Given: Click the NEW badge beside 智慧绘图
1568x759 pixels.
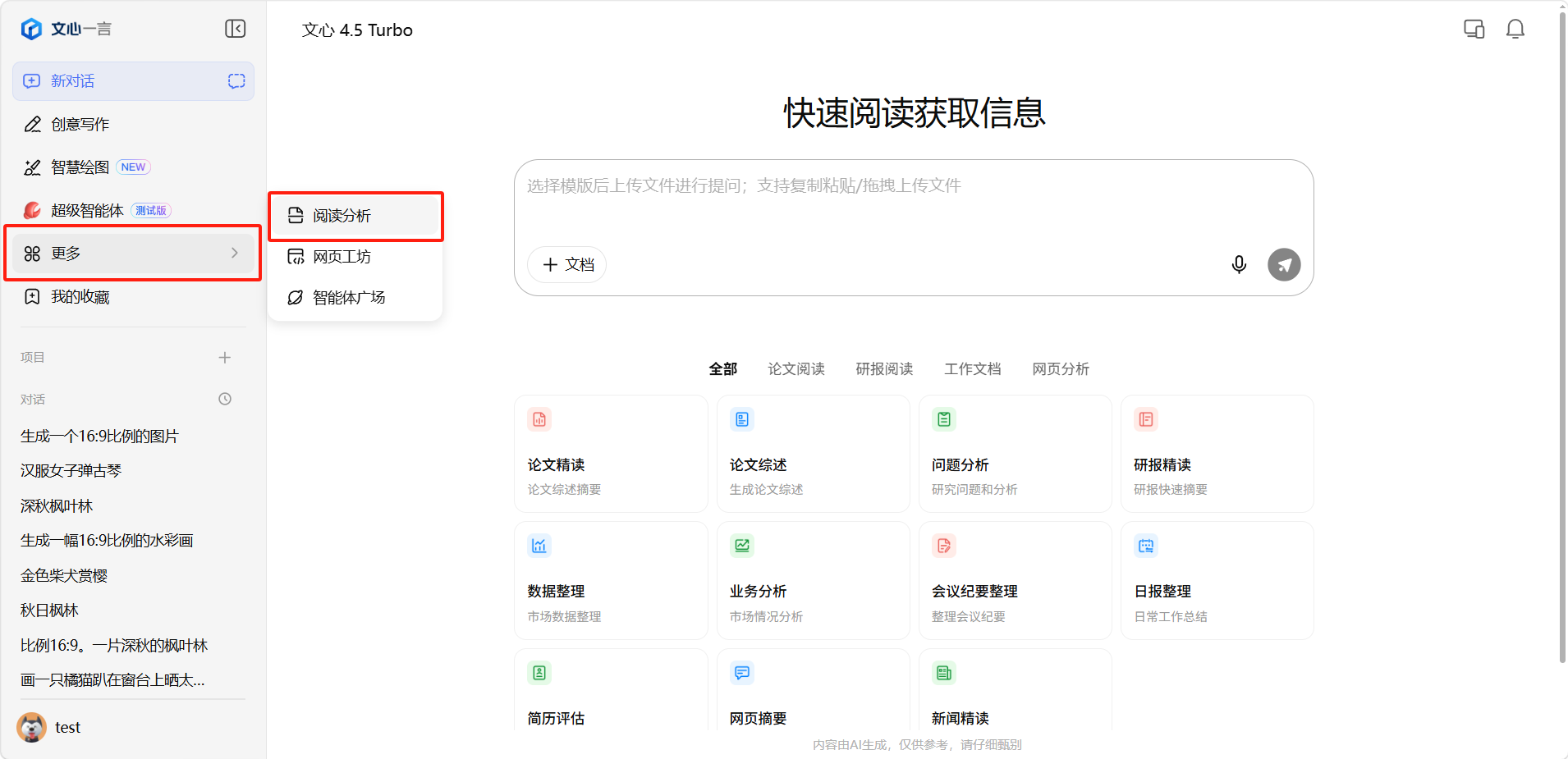Looking at the screenshot, I should (x=133, y=167).
